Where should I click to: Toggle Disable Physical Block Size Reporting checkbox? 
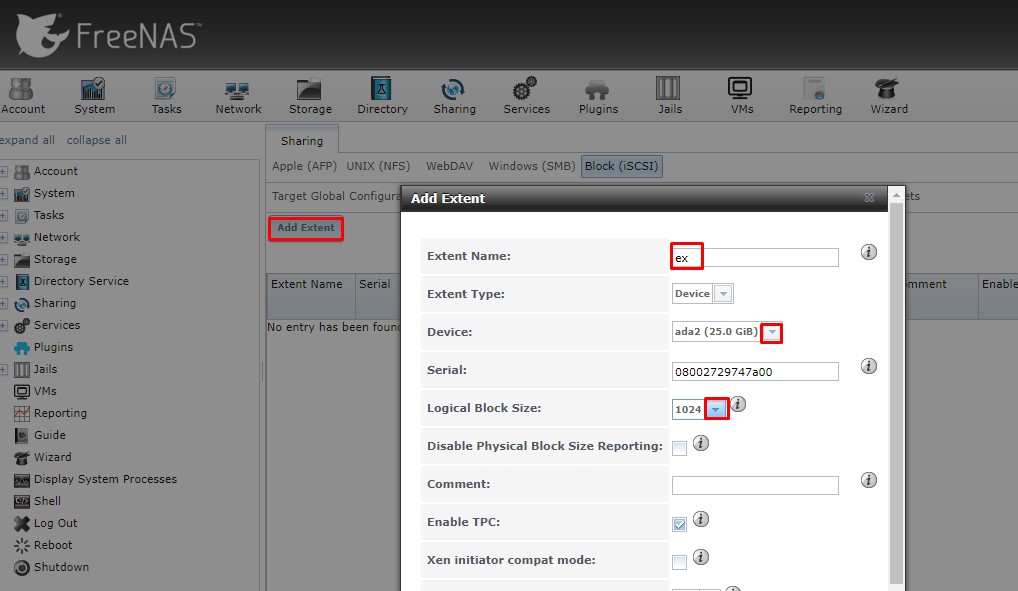(679, 448)
